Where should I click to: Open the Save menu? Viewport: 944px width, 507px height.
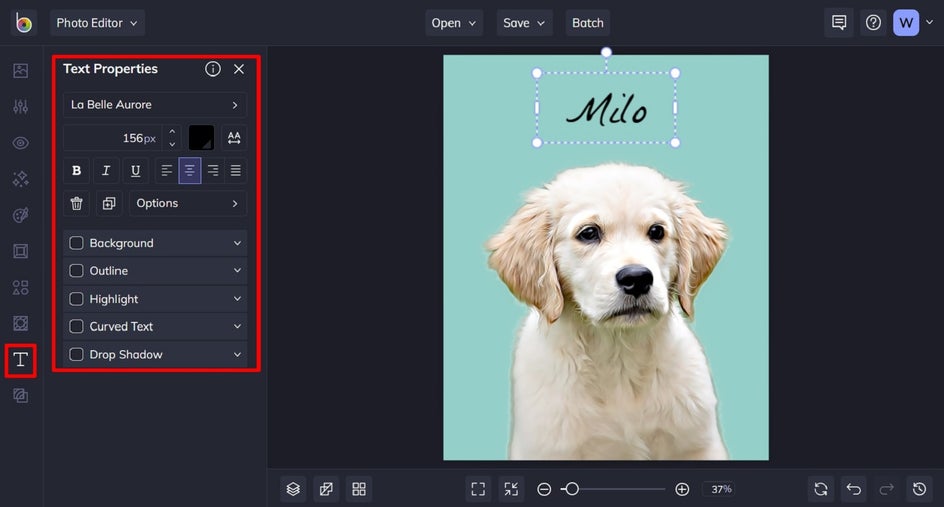[524, 23]
